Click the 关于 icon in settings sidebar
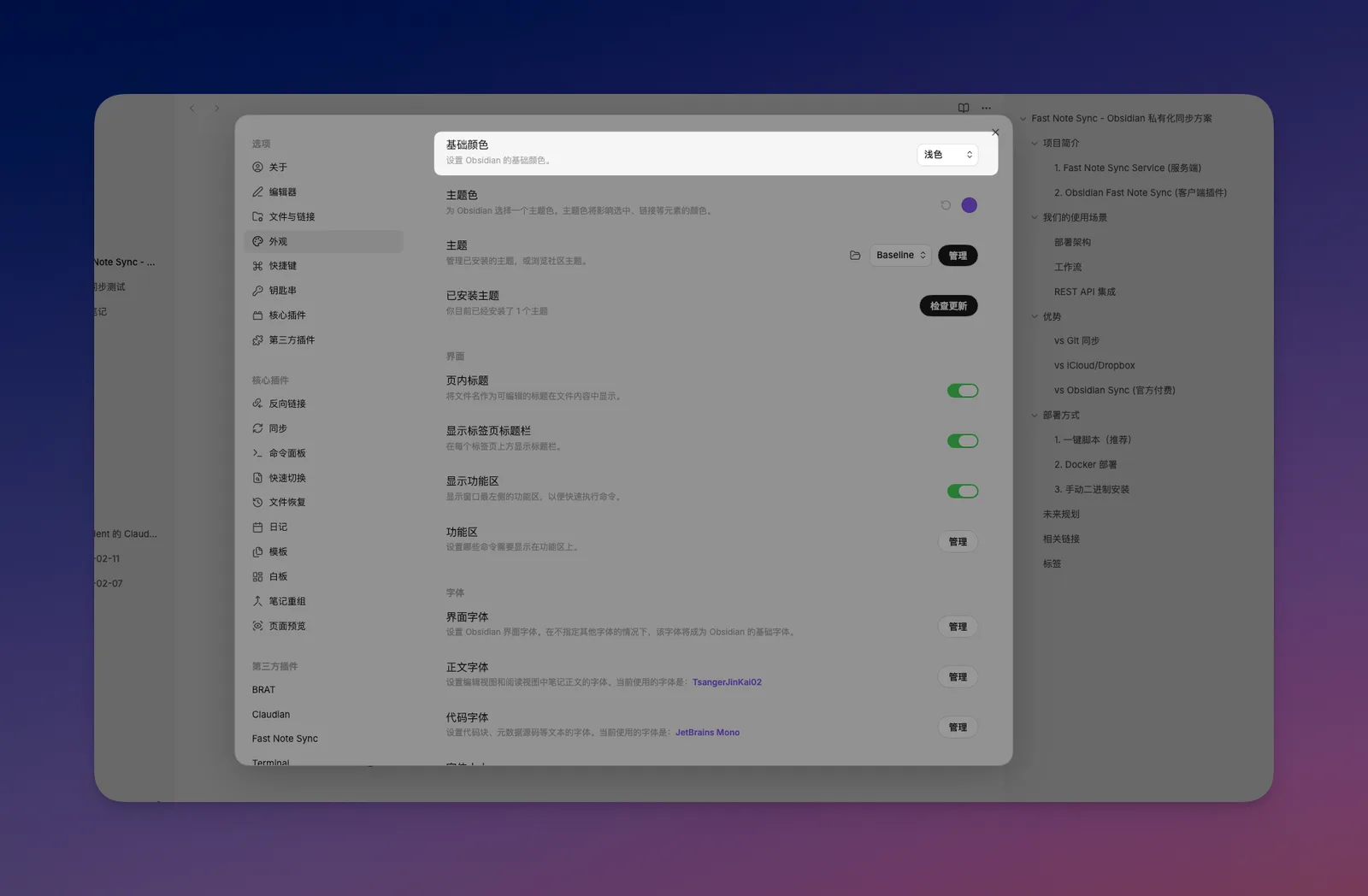 click(x=257, y=168)
